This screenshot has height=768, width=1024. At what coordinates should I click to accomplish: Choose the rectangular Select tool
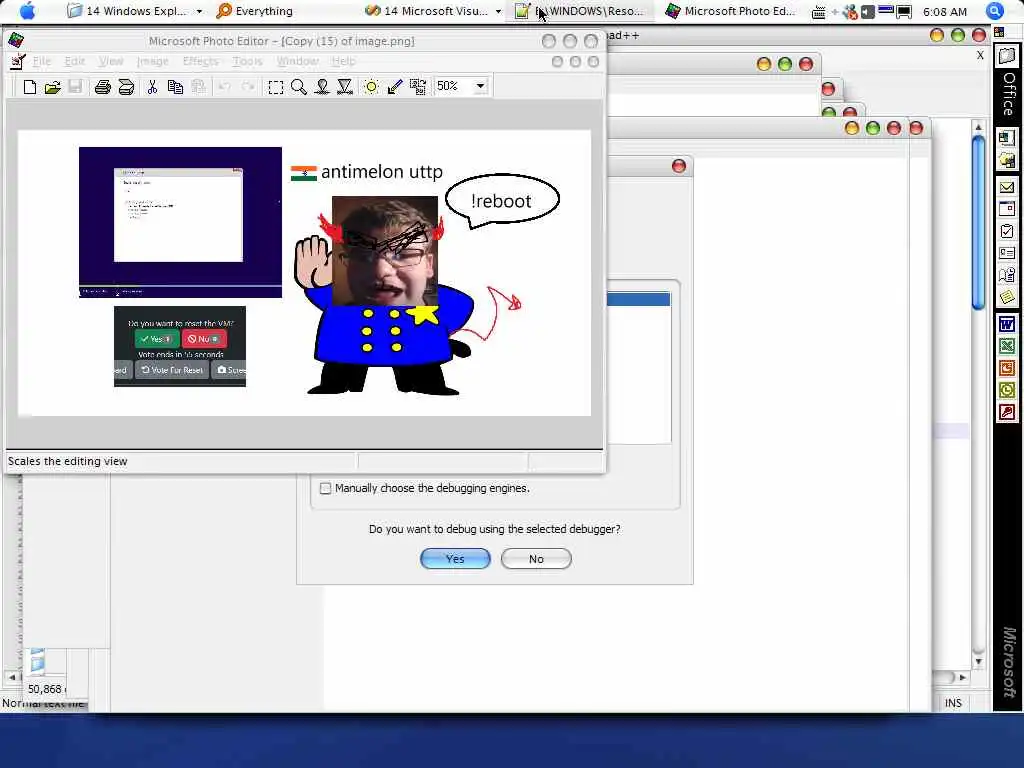276,87
